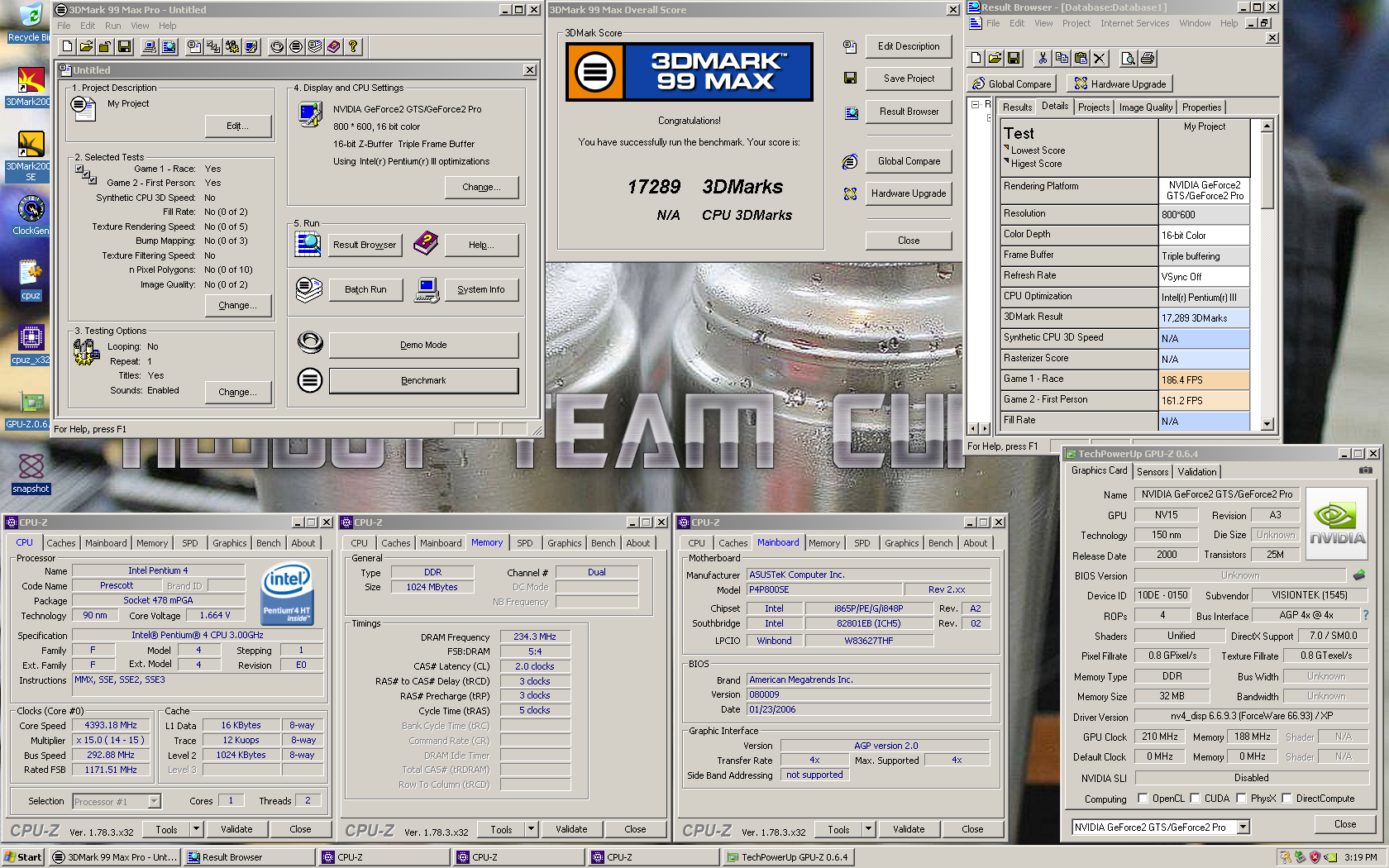Click Game 1 - Race 186.4 FPS cell
The width and height of the screenshot is (1389, 868).
(x=1204, y=379)
